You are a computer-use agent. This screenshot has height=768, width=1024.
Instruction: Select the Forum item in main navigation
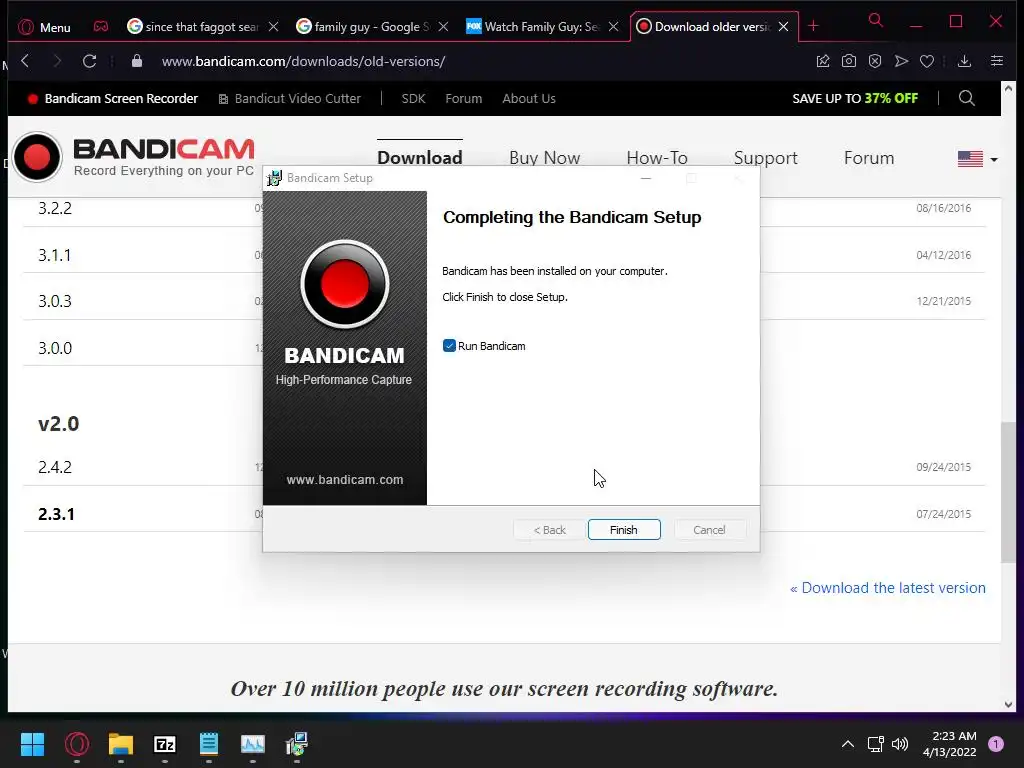click(869, 158)
